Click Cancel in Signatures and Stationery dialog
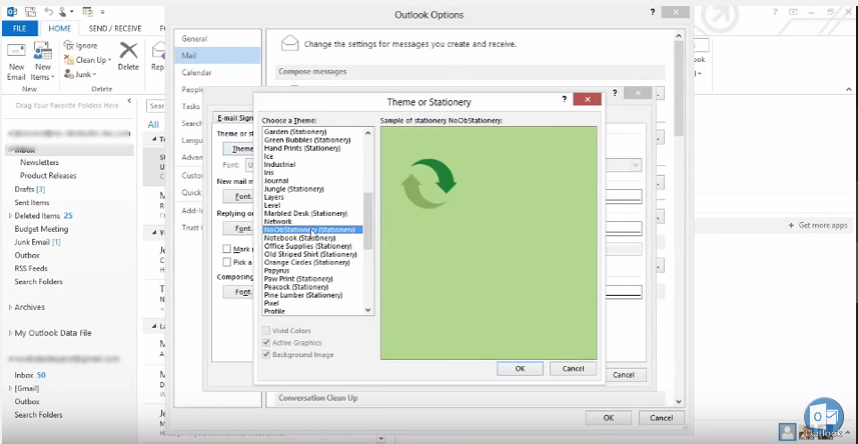This screenshot has height=444, width=858. (x=623, y=375)
